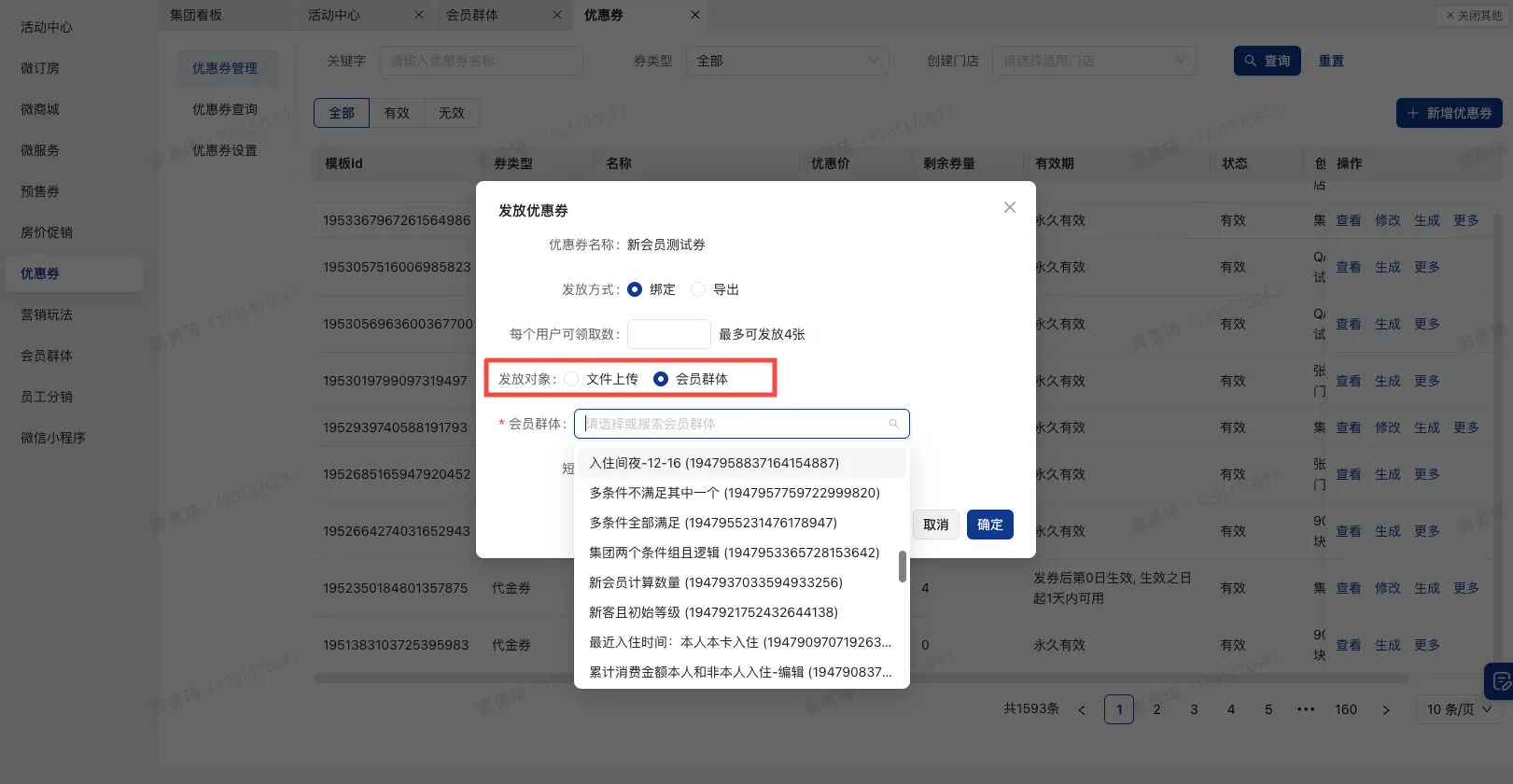Open the 10 条/页 page size dropdown

click(1460, 709)
